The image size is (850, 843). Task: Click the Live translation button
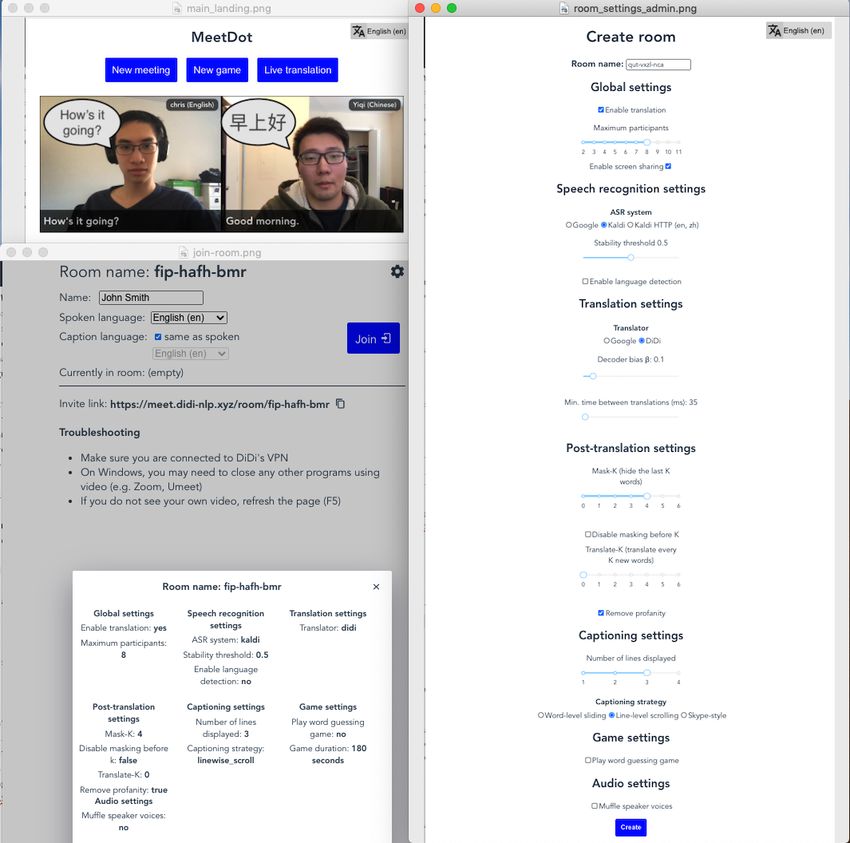298,70
